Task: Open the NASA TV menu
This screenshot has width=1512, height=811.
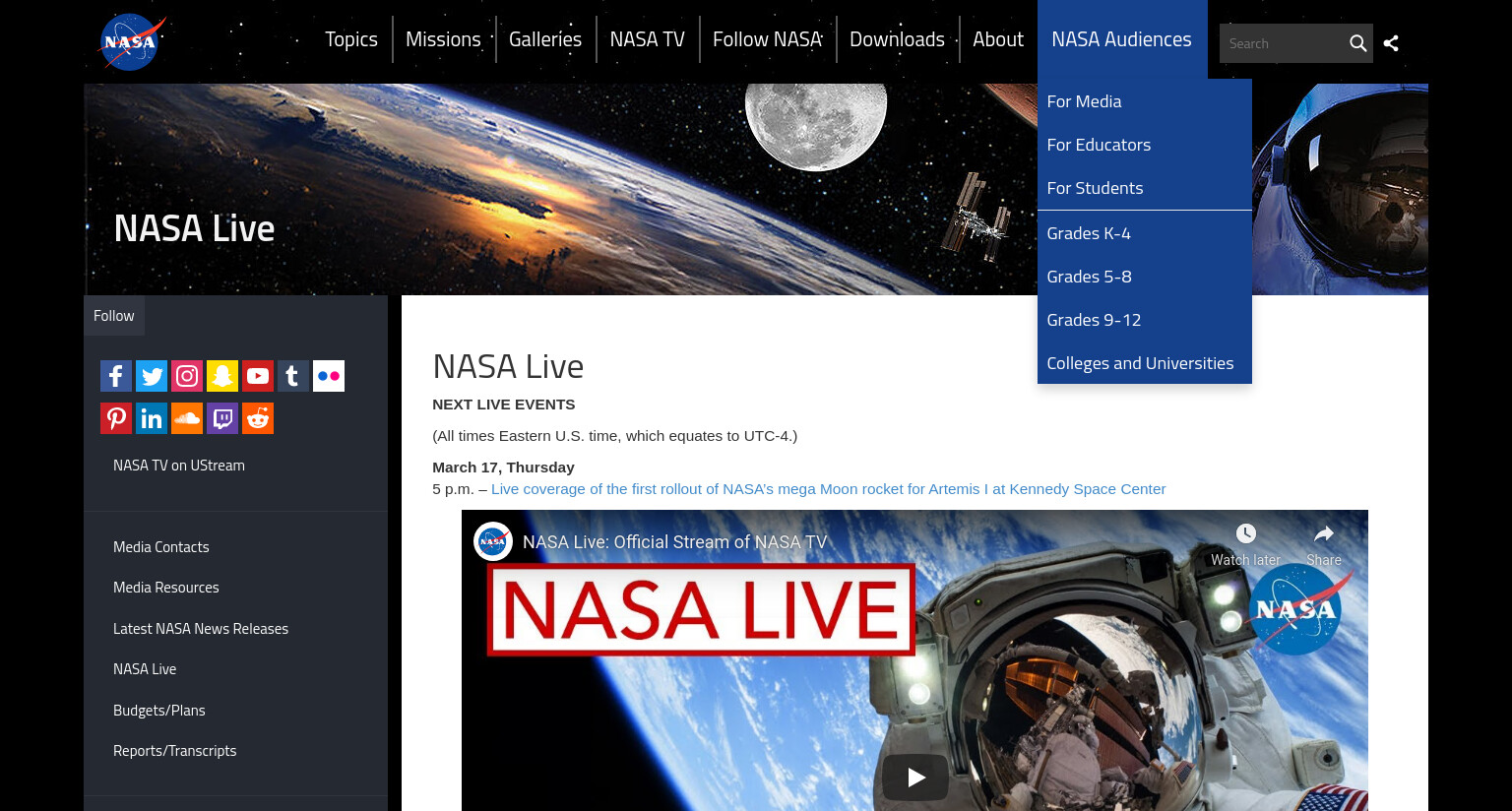Action: pyautogui.click(x=647, y=39)
